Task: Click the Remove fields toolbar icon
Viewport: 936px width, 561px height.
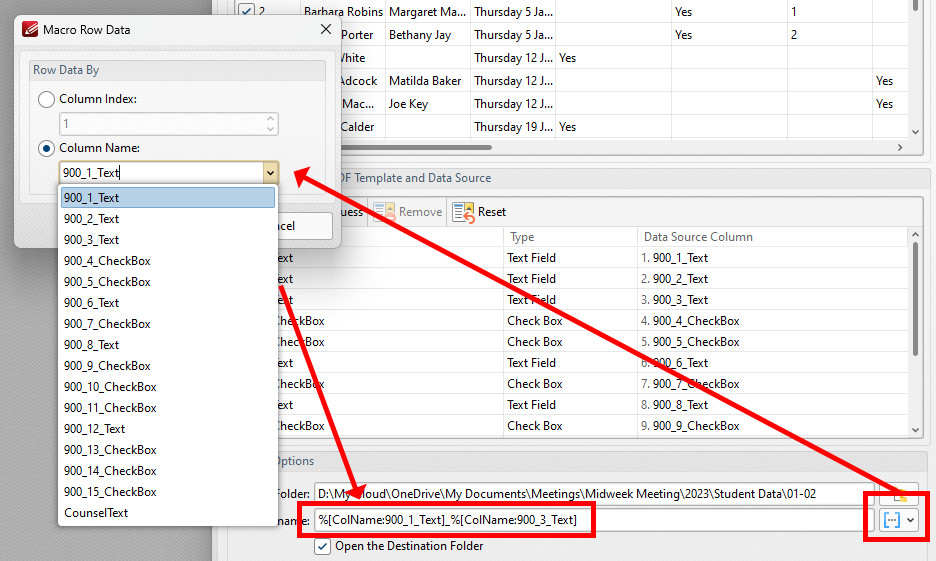Action: pos(384,212)
